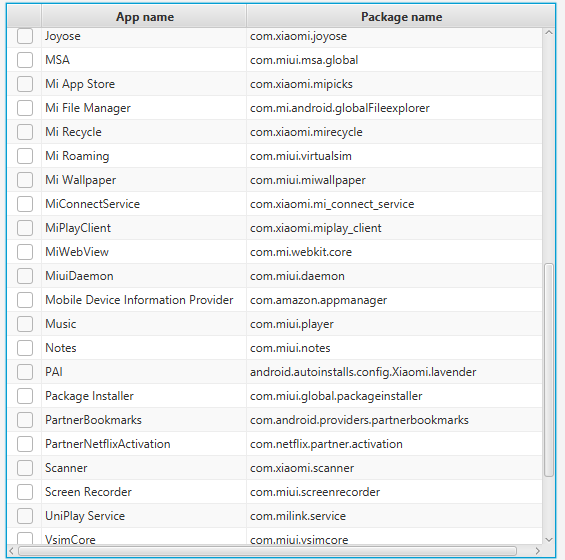Image resolution: width=565 pixels, height=560 pixels.
Task: Select package 'com.milink.service'
Action: pos(298,516)
